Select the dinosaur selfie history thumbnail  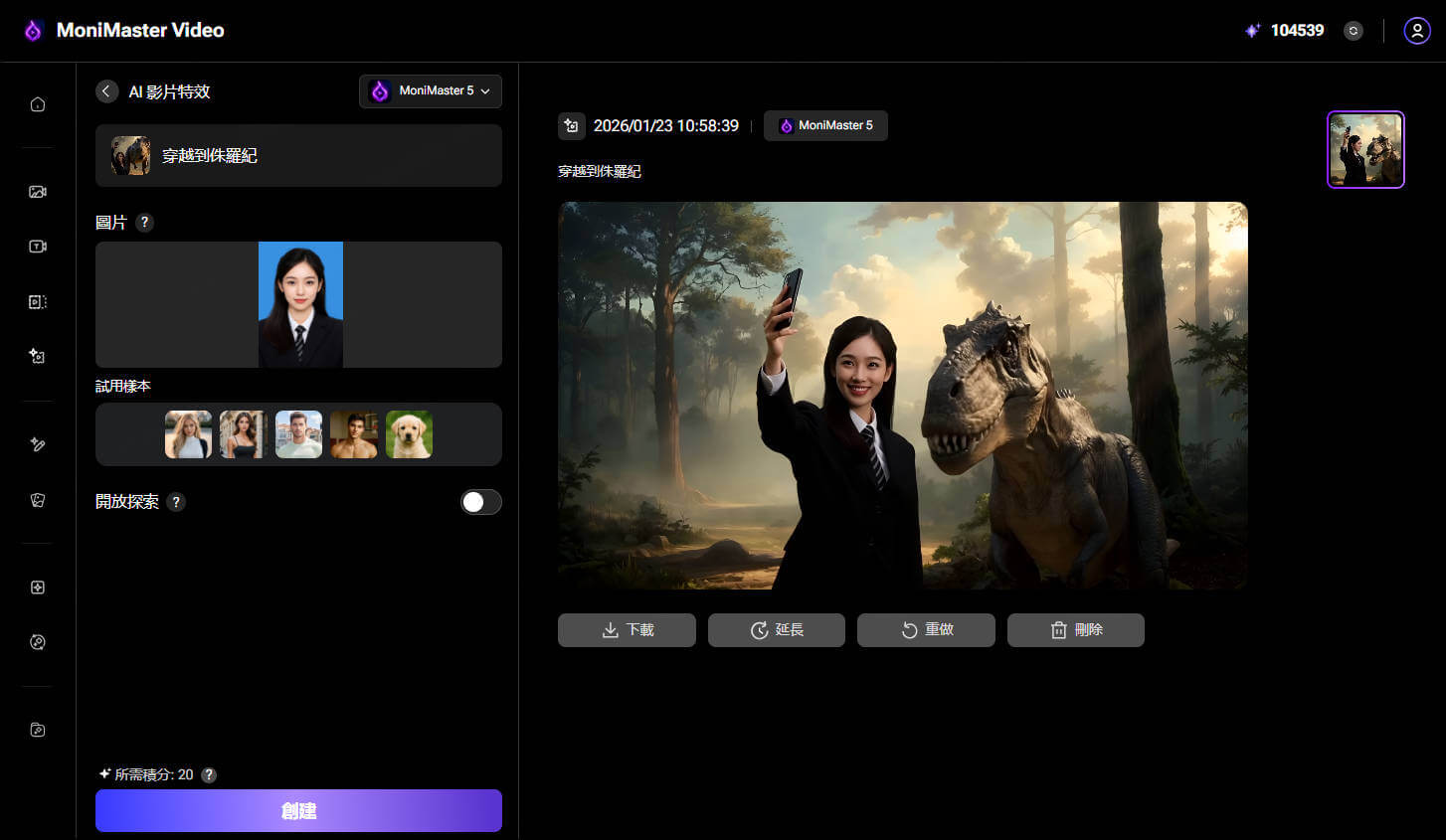1364,149
